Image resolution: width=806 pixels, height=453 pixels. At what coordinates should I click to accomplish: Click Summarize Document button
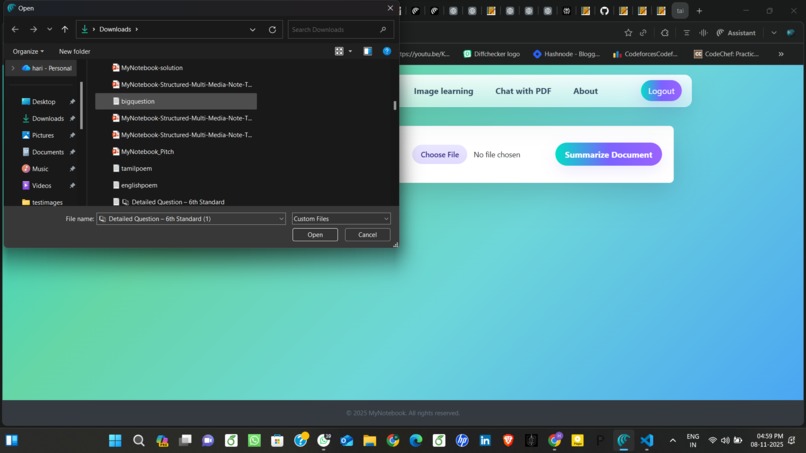[608, 154]
